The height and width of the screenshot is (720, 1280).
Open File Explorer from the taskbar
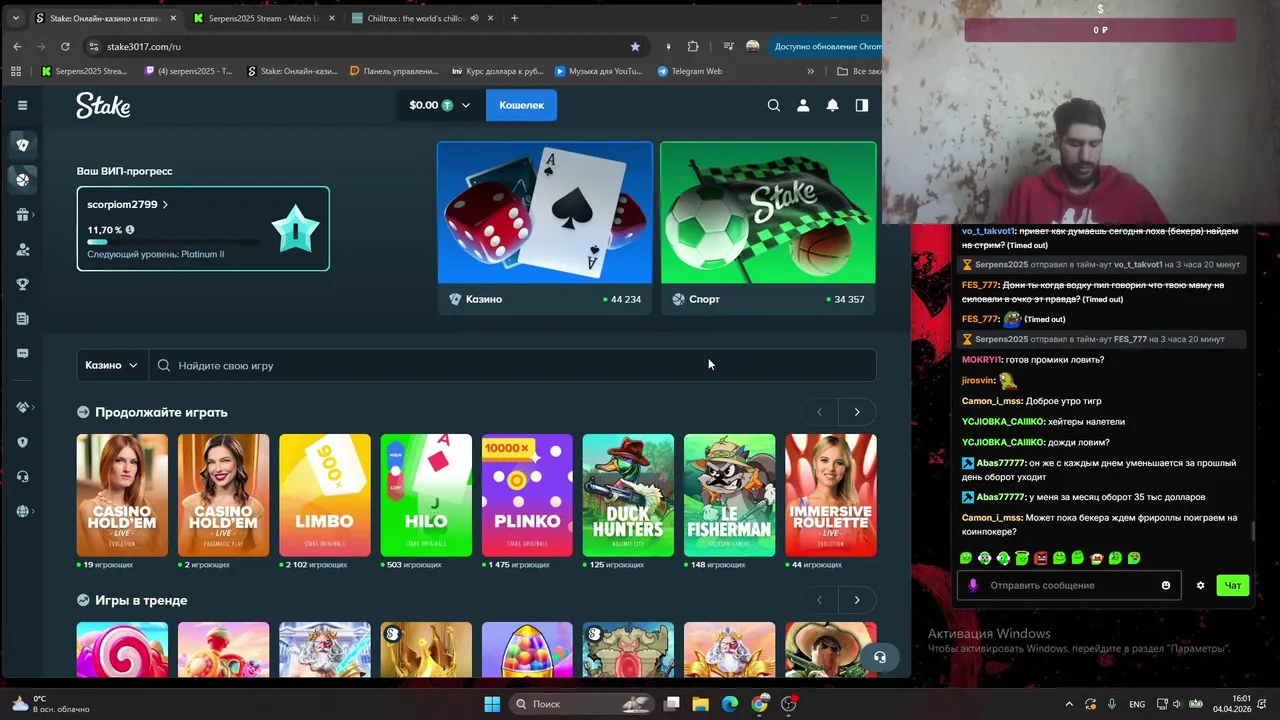(x=701, y=704)
